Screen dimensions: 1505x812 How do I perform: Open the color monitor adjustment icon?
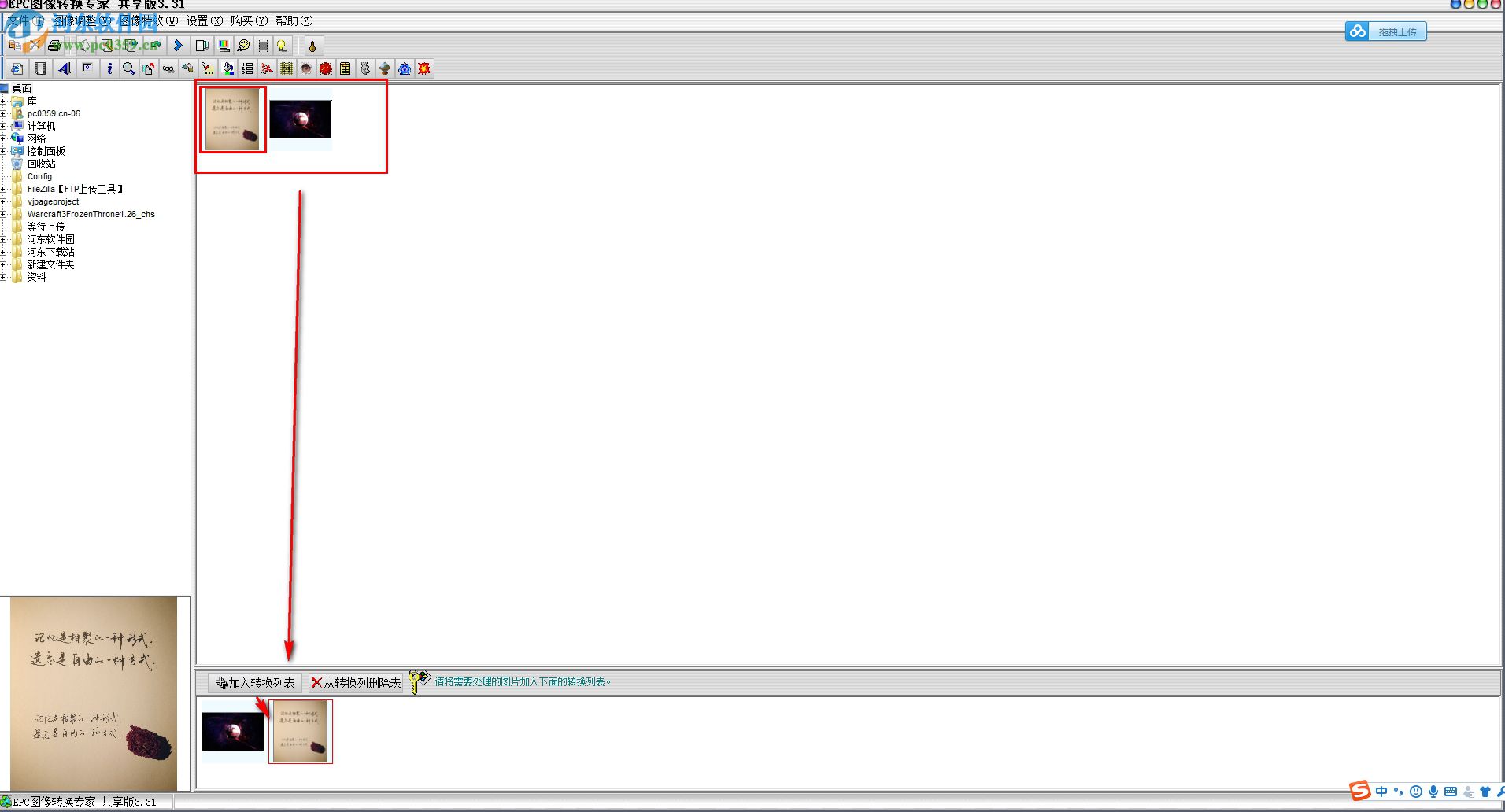pyautogui.click(x=224, y=46)
